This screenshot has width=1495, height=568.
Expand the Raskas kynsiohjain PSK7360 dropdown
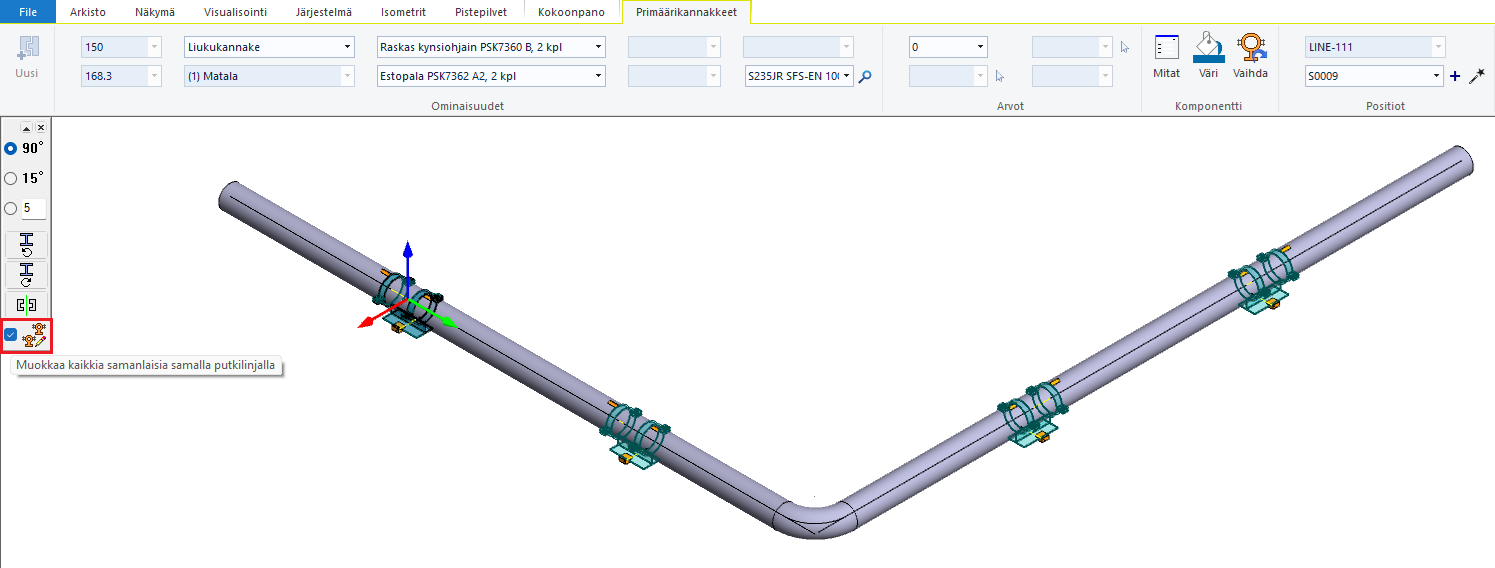coord(598,47)
